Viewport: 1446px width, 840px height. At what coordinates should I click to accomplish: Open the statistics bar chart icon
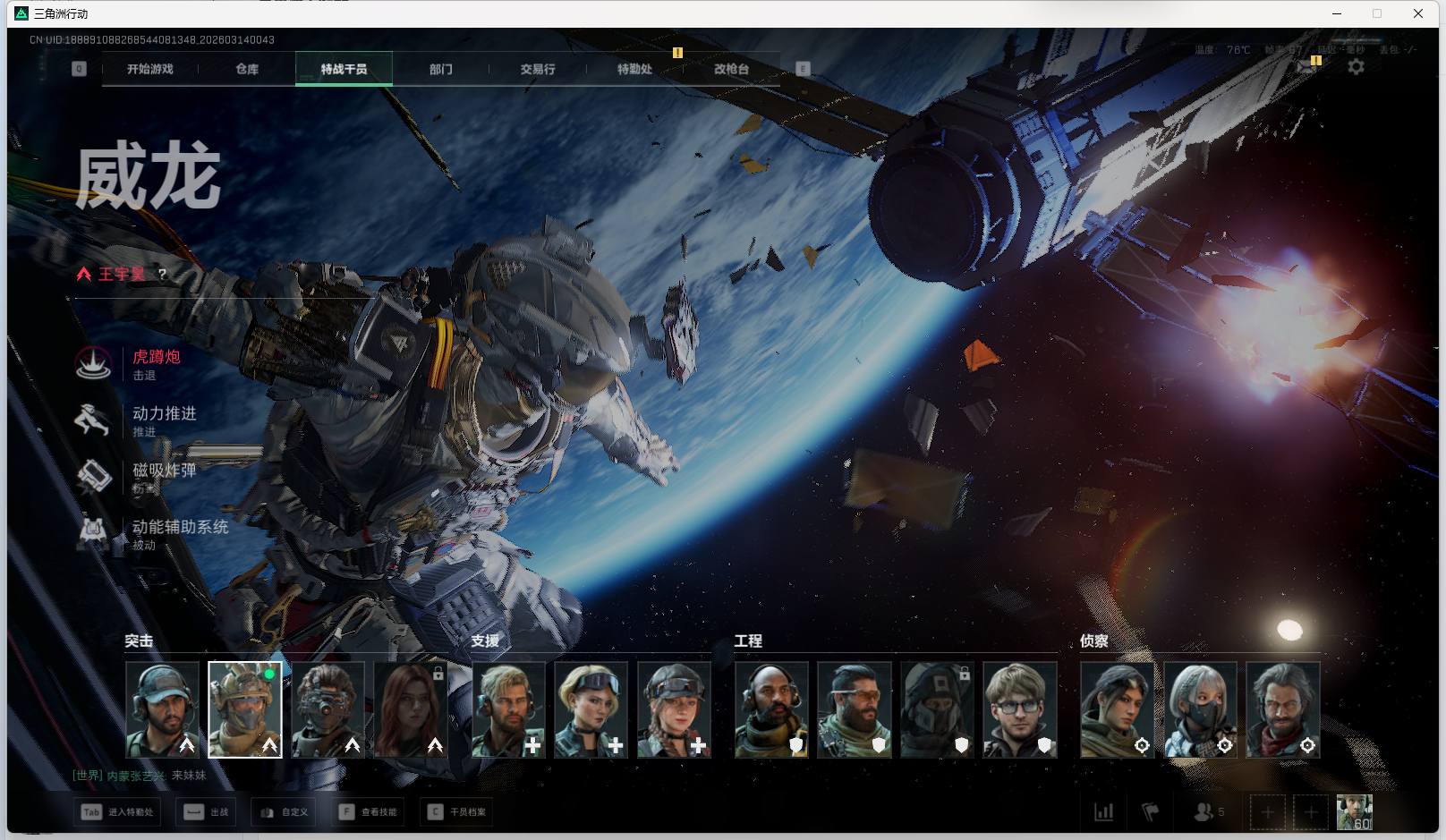1104,812
